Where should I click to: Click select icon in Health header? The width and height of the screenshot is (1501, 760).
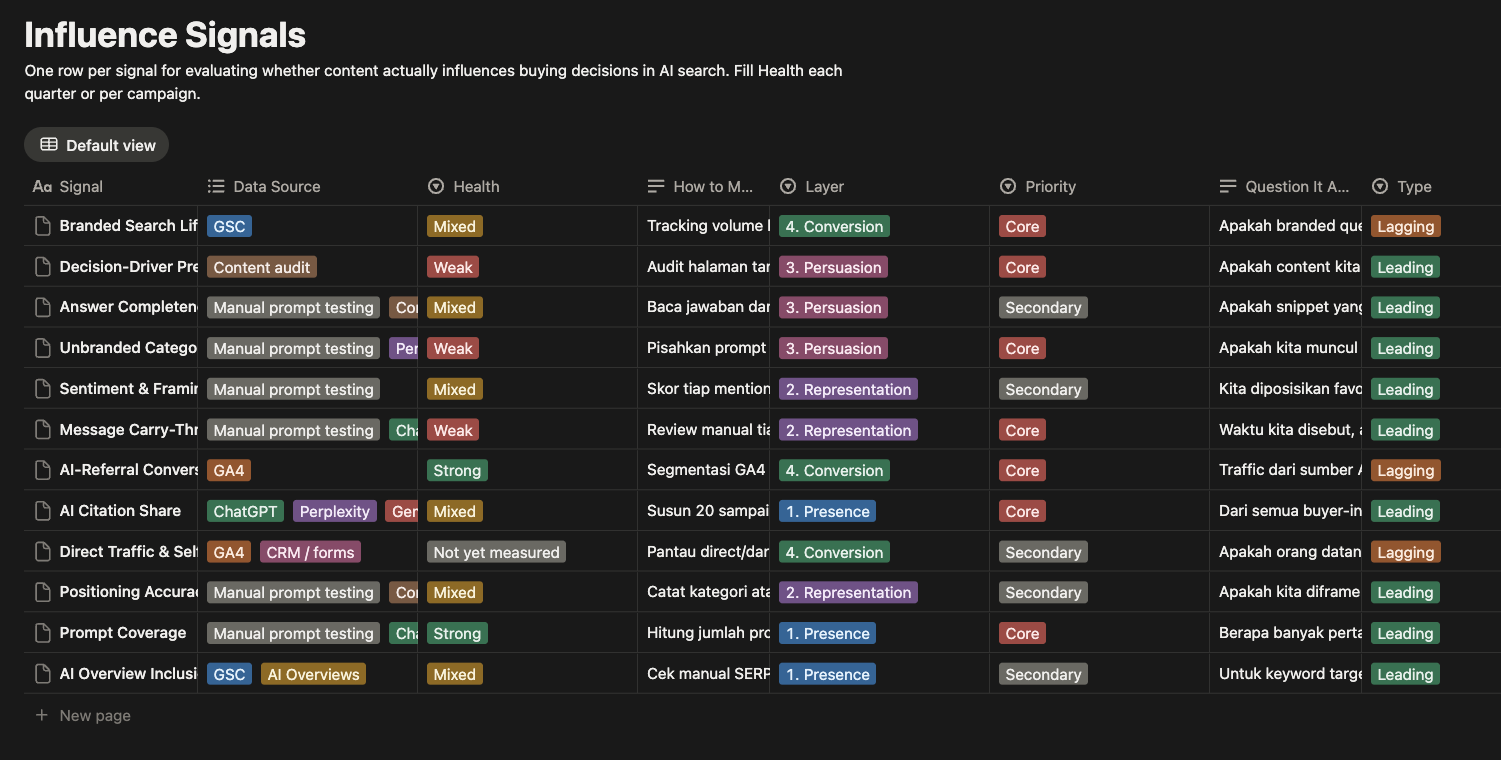point(436,186)
